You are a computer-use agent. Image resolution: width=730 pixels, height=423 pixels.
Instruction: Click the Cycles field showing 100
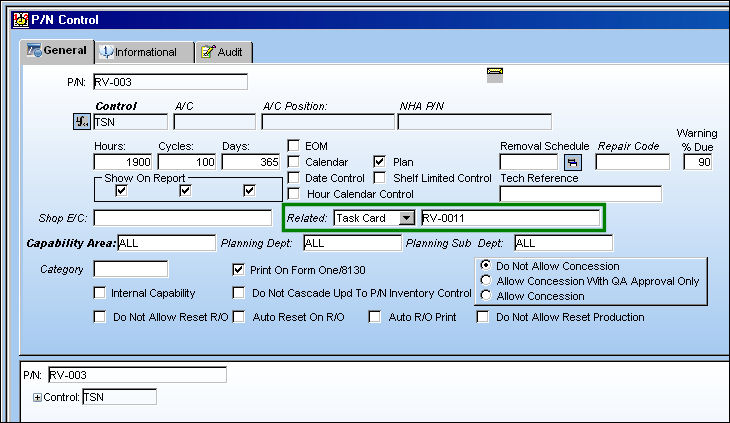coord(187,162)
